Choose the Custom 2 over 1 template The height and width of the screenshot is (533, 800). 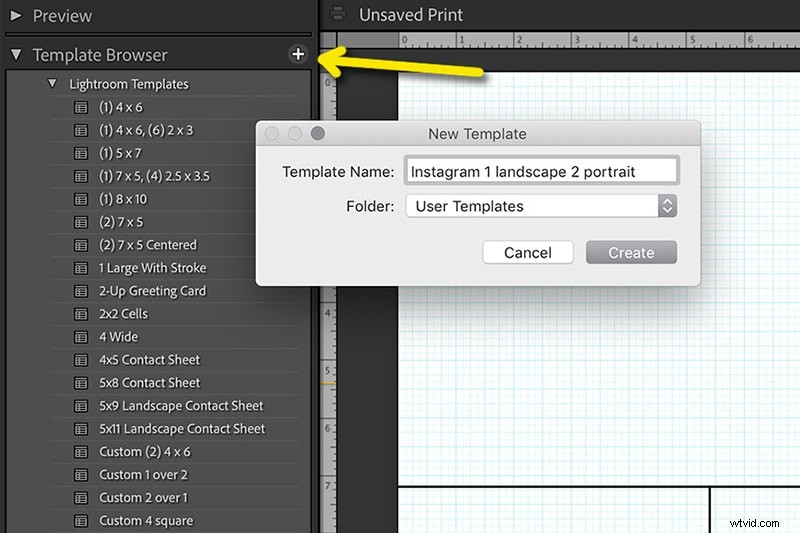tap(143, 497)
